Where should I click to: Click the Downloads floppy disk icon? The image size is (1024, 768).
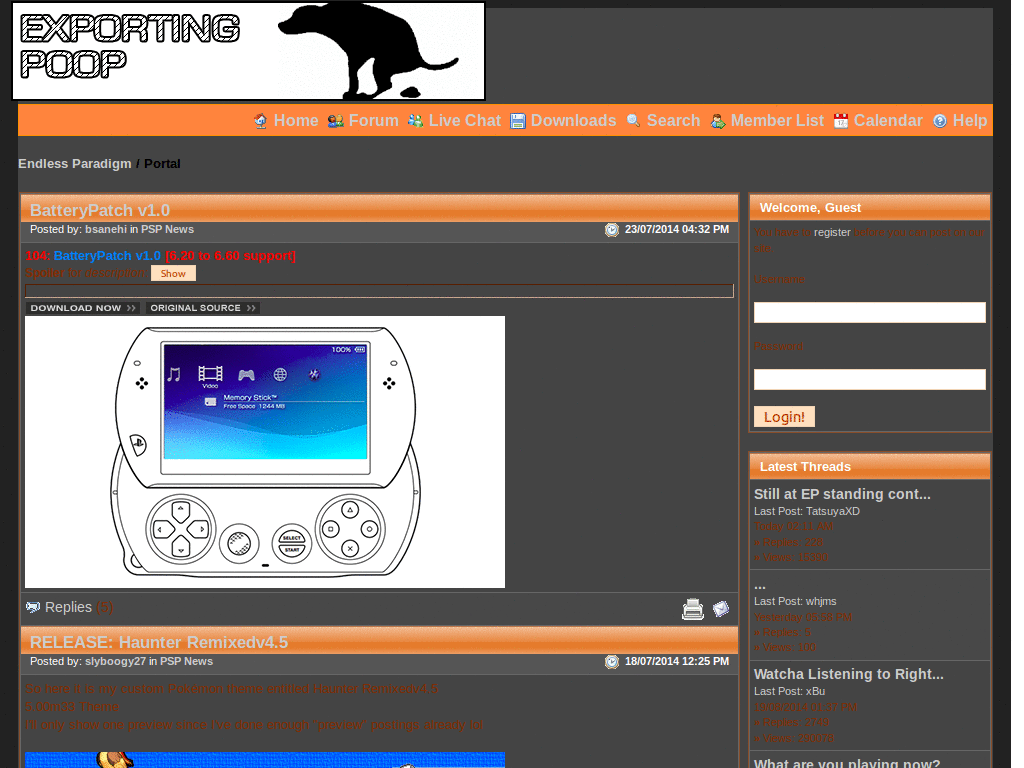pos(518,121)
